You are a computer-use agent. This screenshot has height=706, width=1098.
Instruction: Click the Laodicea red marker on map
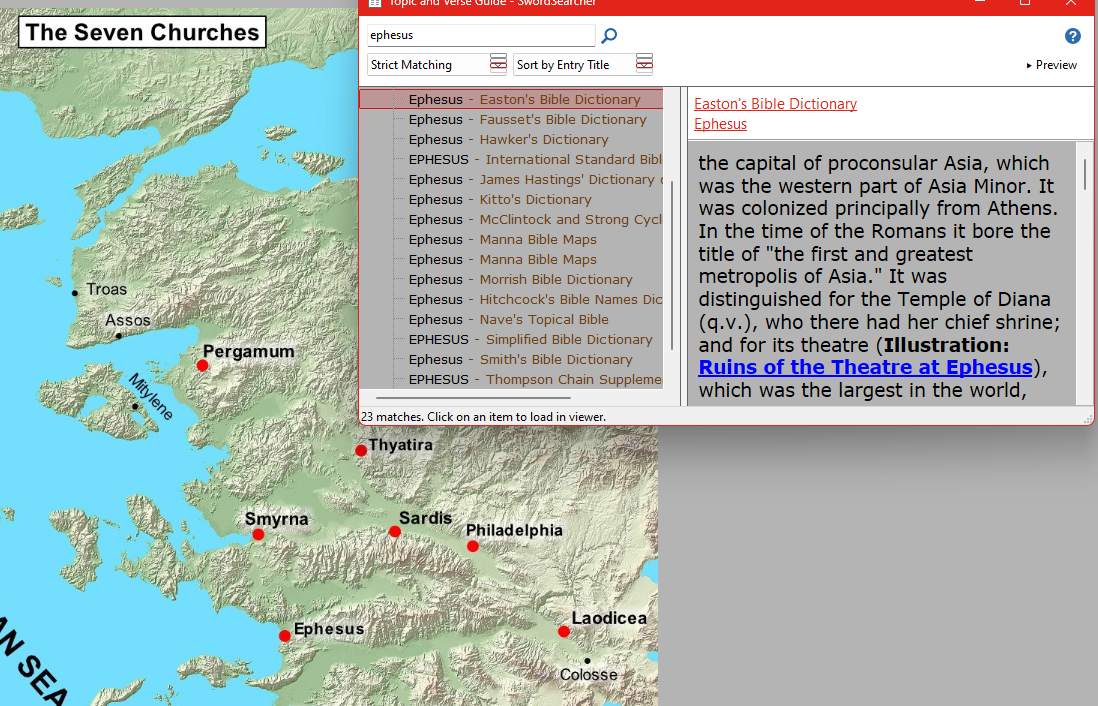[x=564, y=632]
